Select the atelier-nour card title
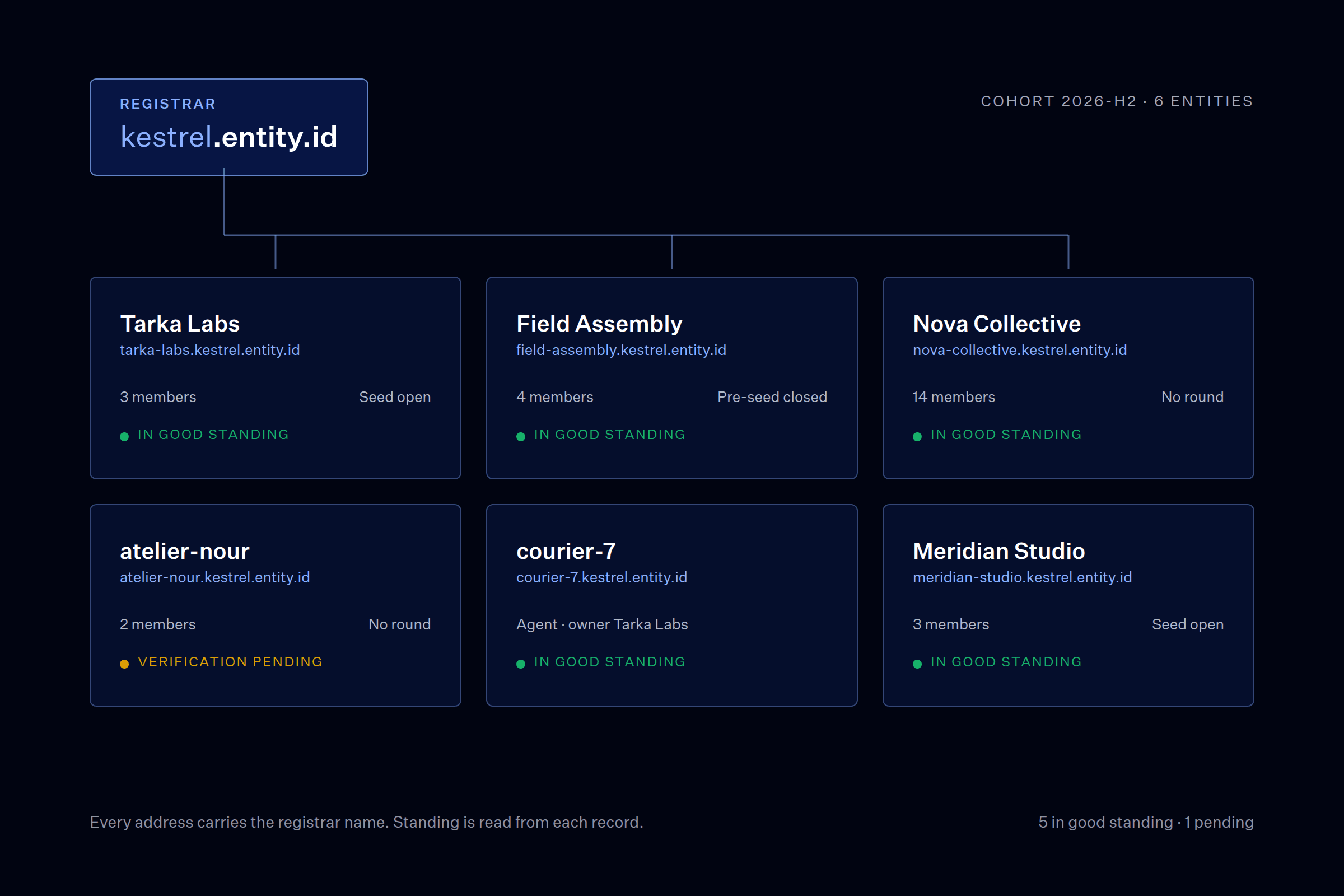1344x896 pixels. pos(185,551)
